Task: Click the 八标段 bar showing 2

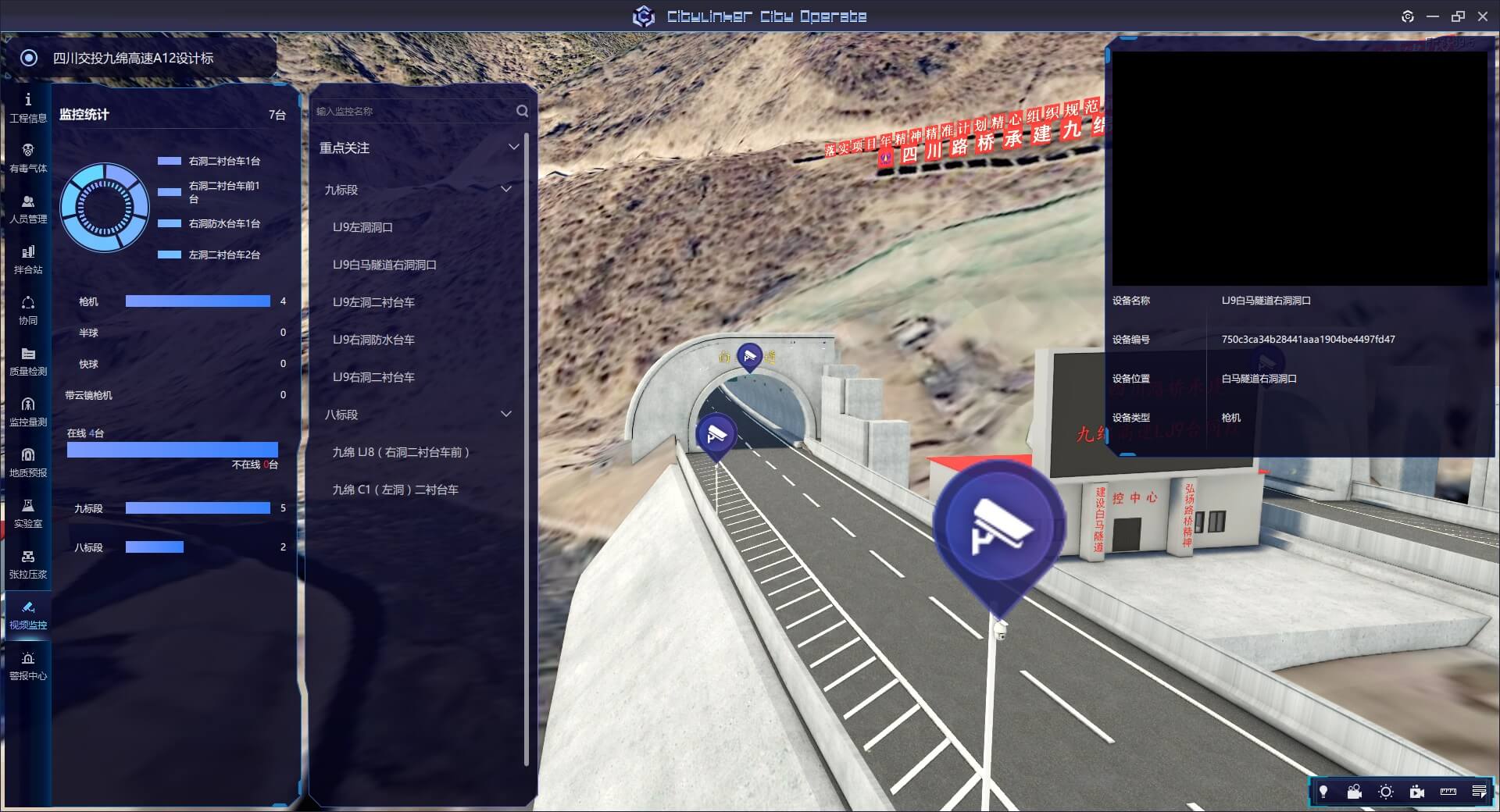Action: 155,547
